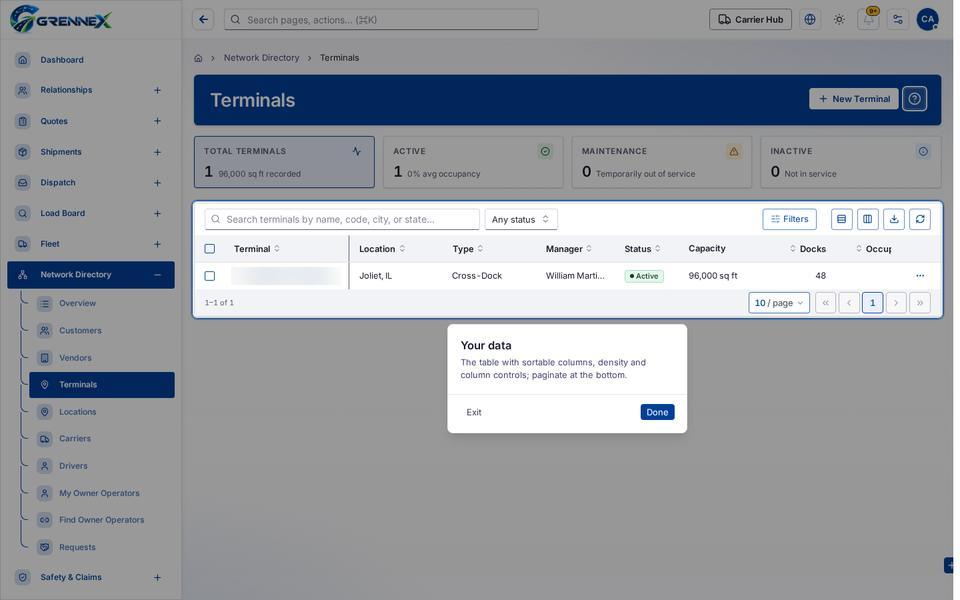This screenshot has width=960, height=600.
Task: Open the Carrier Hub button
Action: coord(750,20)
